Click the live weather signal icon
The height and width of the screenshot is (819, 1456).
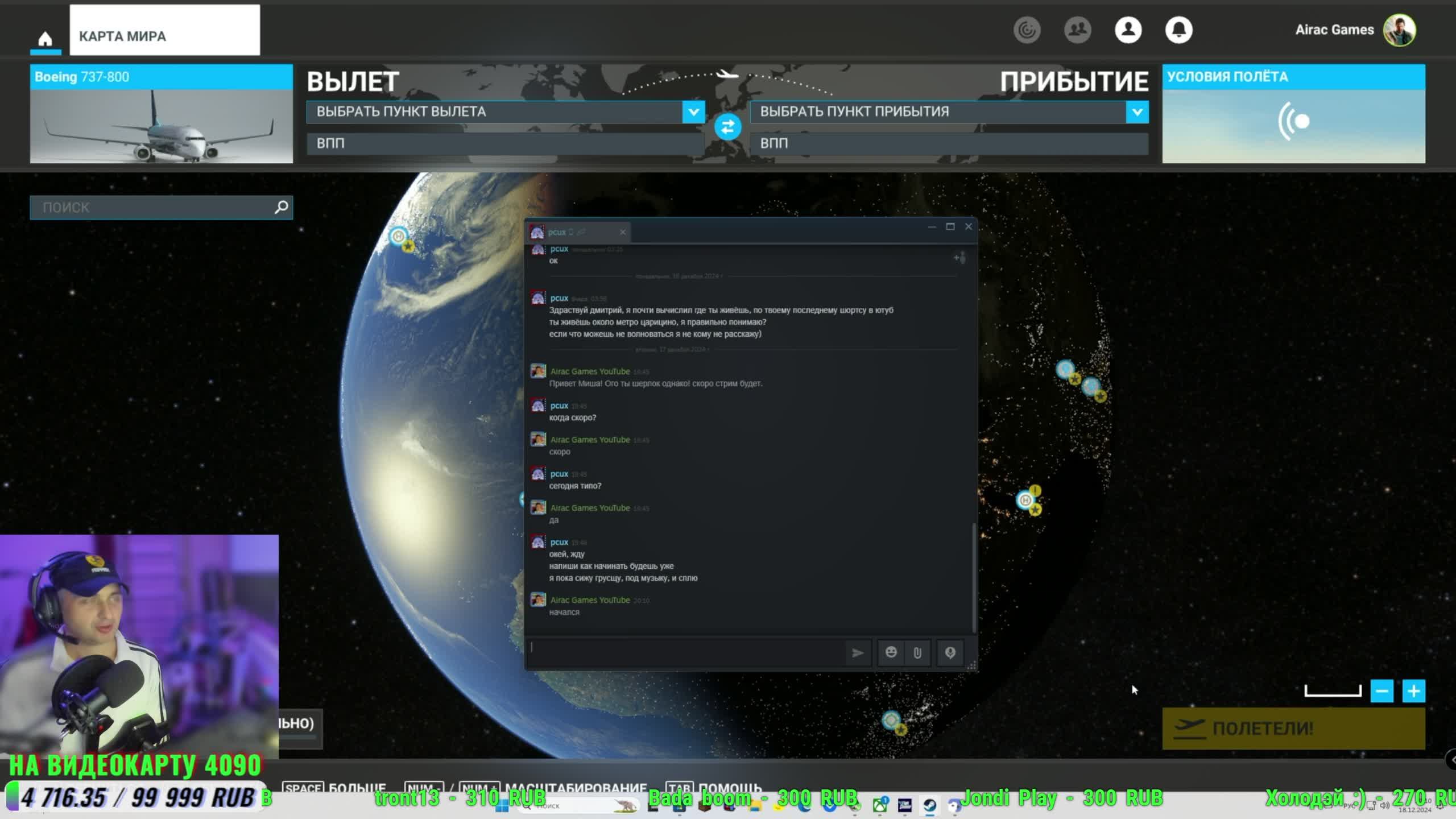pyautogui.click(x=1293, y=121)
